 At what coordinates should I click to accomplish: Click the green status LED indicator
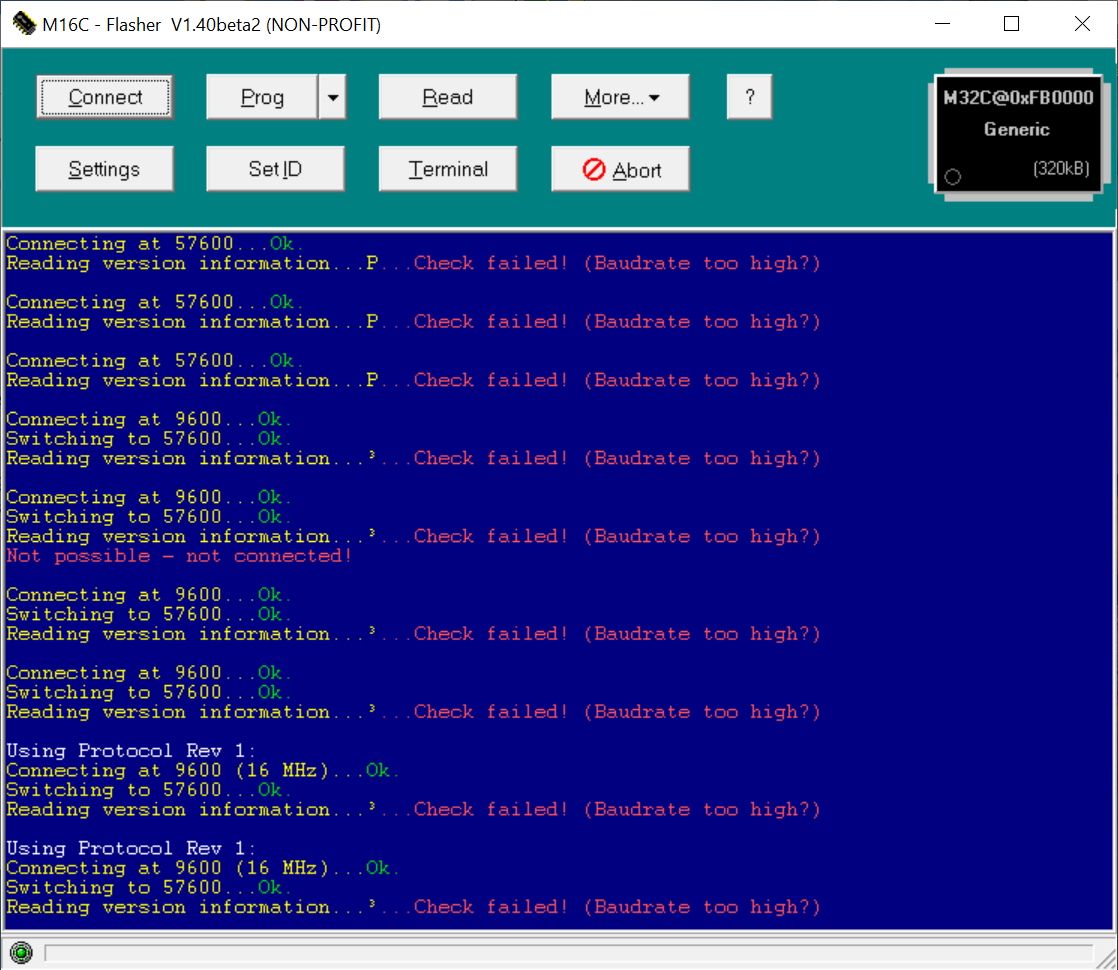click(22, 952)
